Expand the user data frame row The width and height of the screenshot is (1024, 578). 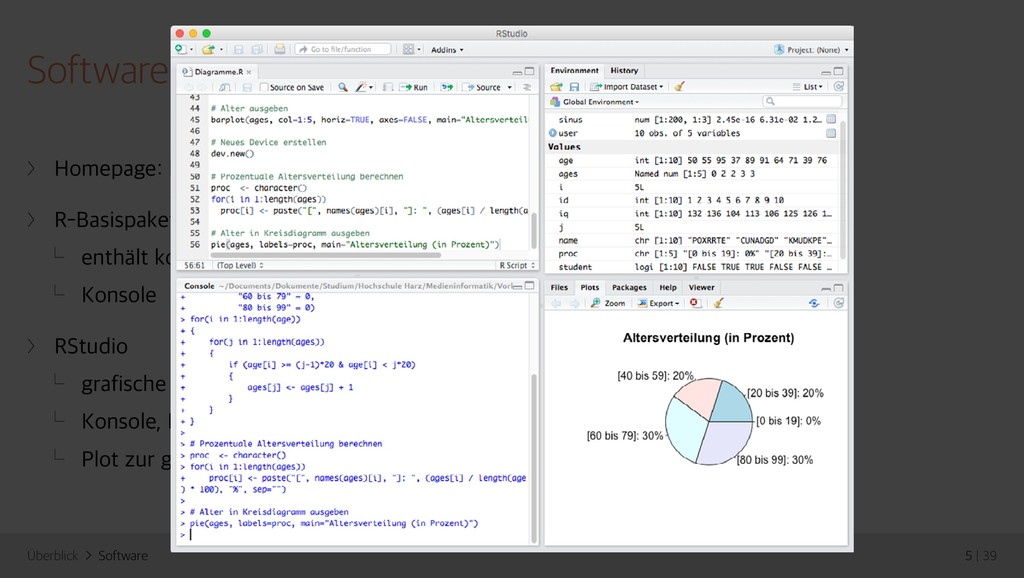pyautogui.click(x=552, y=133)
